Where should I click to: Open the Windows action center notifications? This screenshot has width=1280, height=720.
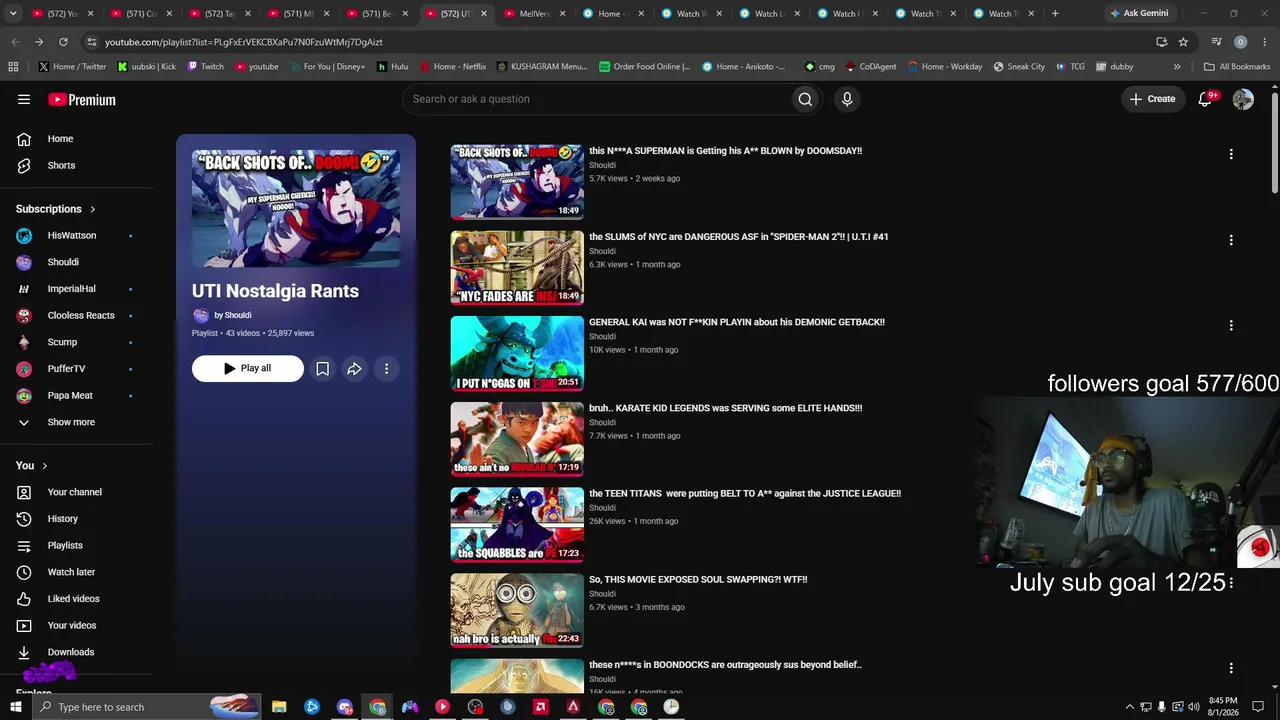point(1258,707)
